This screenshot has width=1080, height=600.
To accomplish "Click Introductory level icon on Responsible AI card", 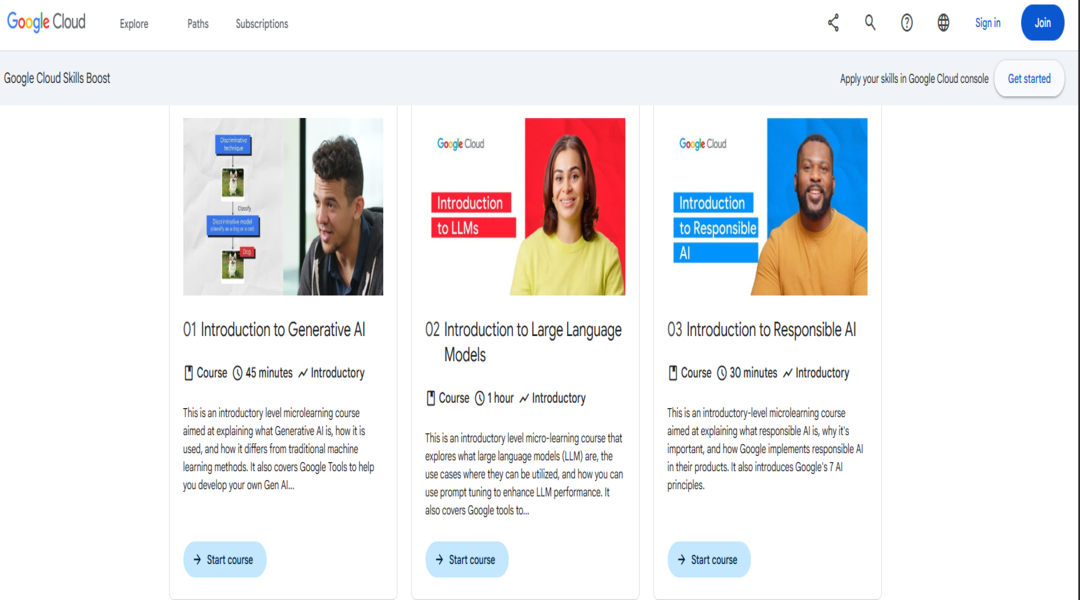I will [x=788, y=373].
